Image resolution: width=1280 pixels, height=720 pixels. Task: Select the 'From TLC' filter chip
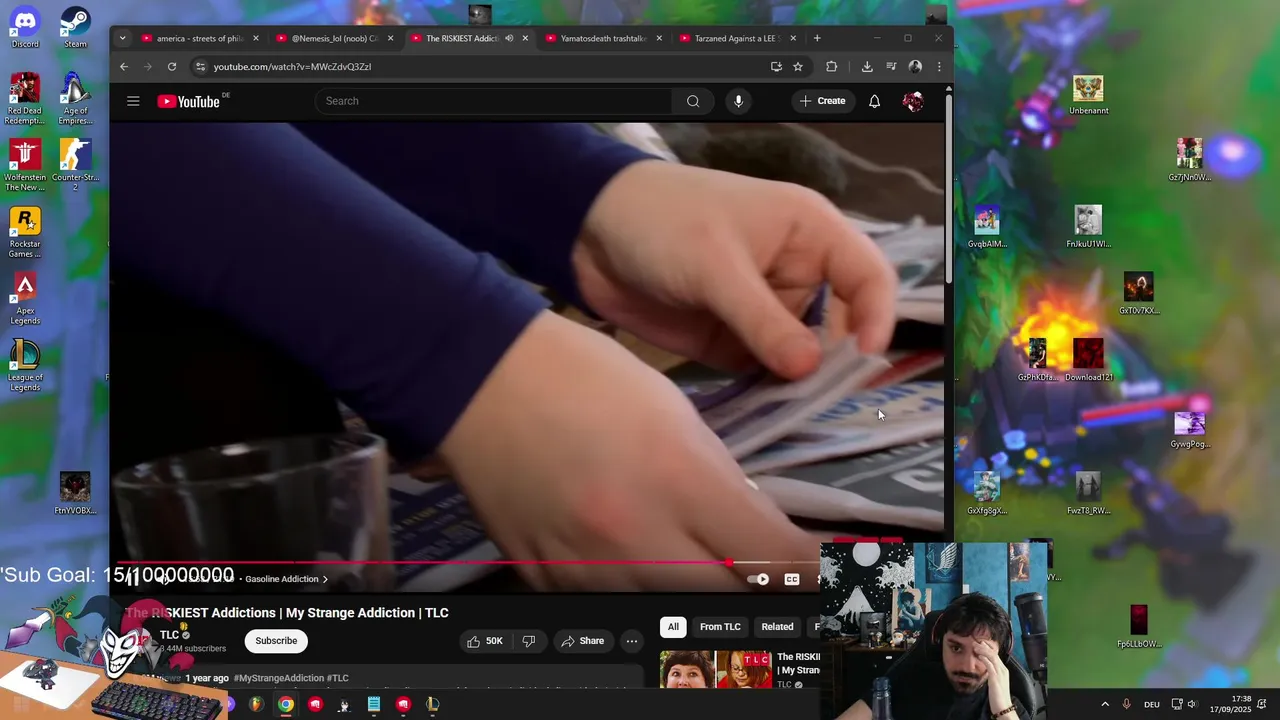click(x=720, y=627)
